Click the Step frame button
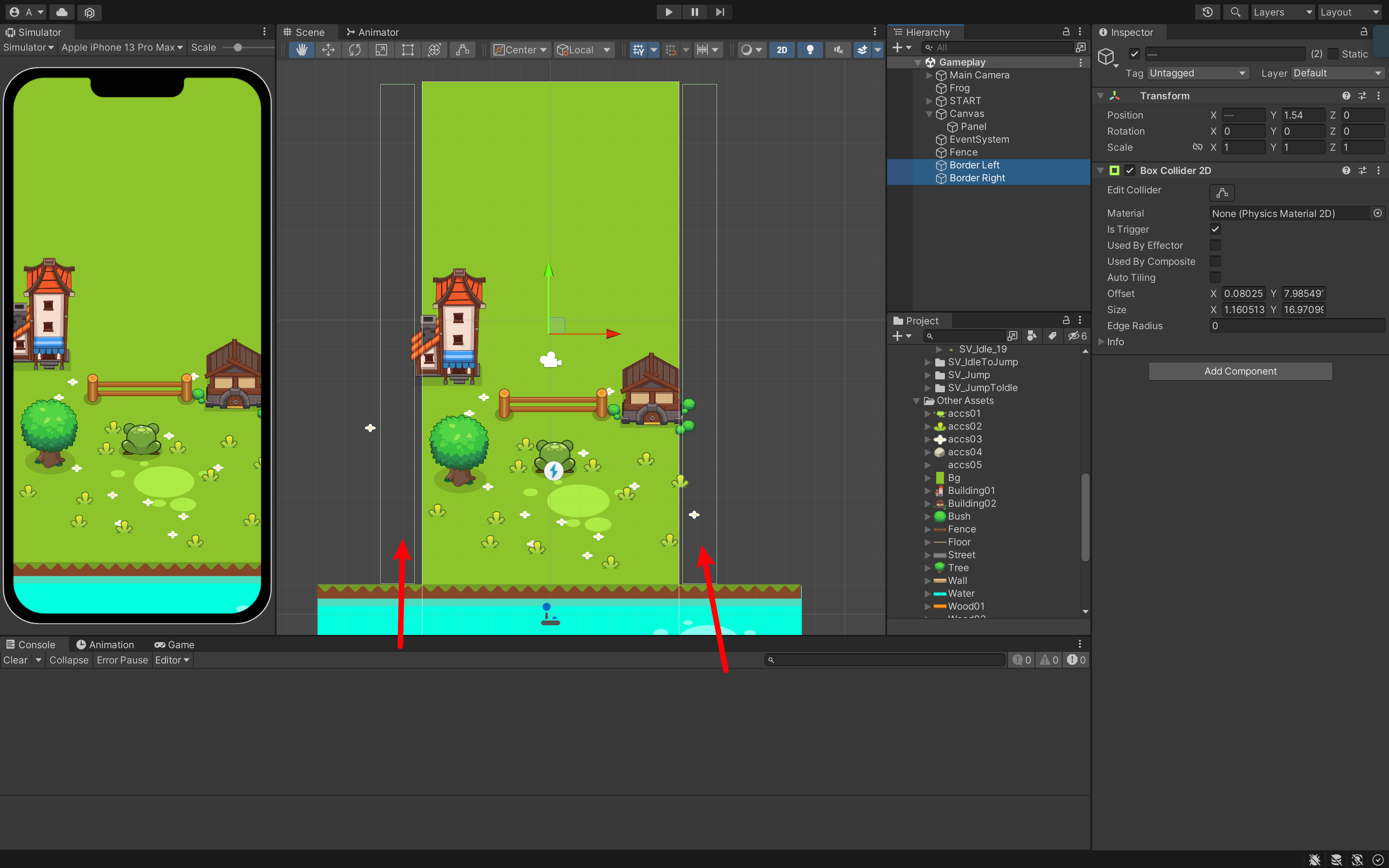The height and width of the screenshot is (868, 1389). [x=720, y=12]
